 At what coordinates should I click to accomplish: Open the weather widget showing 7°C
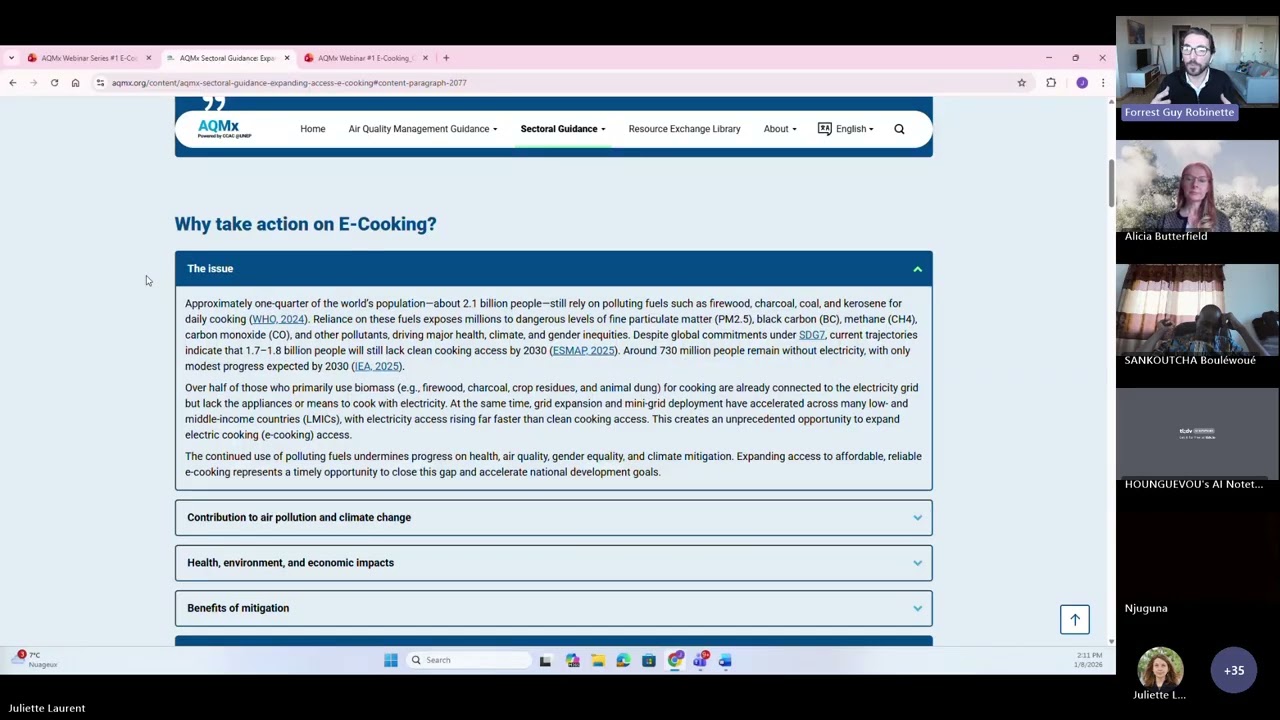(x=35, y=659)
